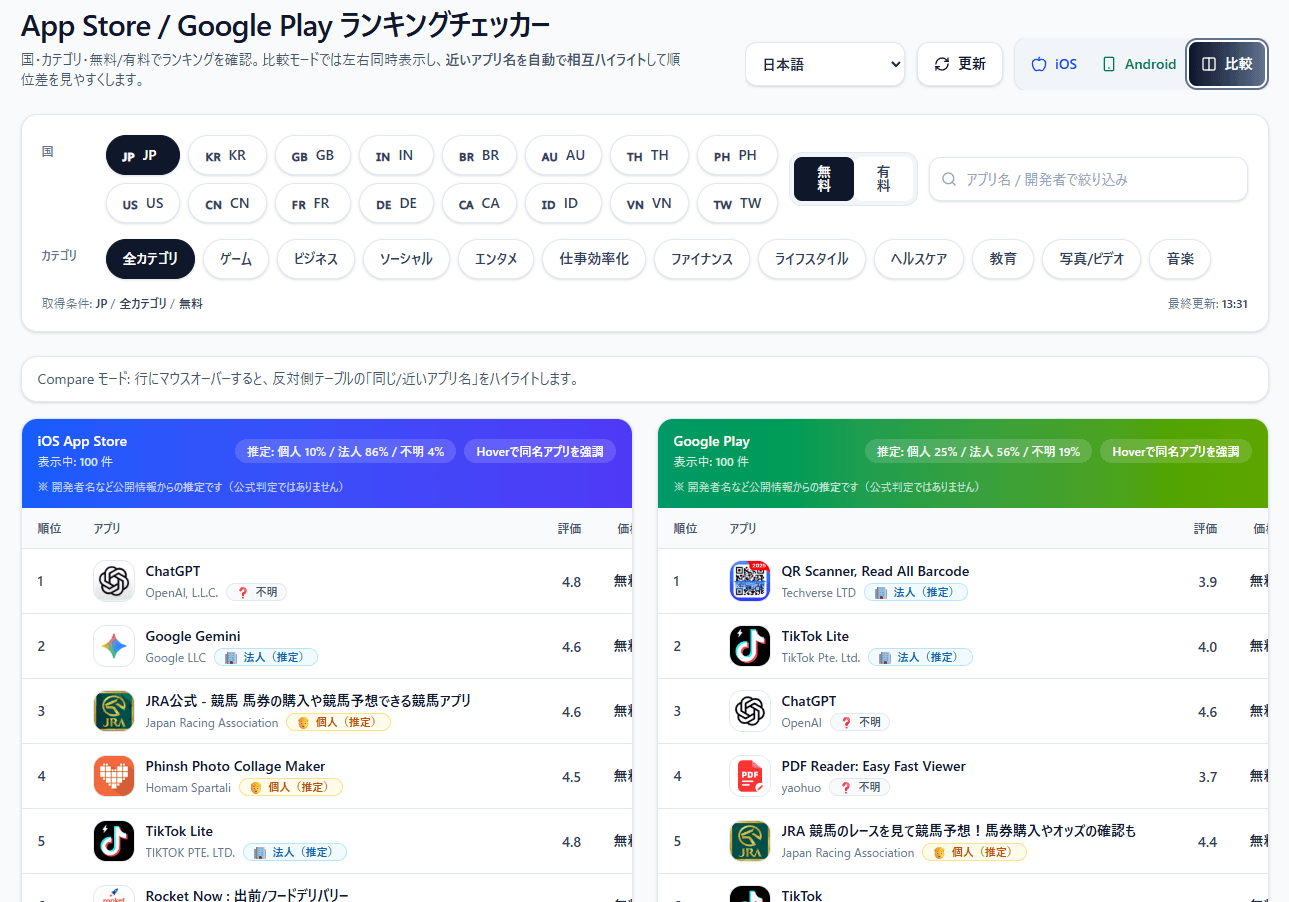This screenshot has height=902, width=1289.
Task: Switch to the Android view tab
Action: (1139, 64)
